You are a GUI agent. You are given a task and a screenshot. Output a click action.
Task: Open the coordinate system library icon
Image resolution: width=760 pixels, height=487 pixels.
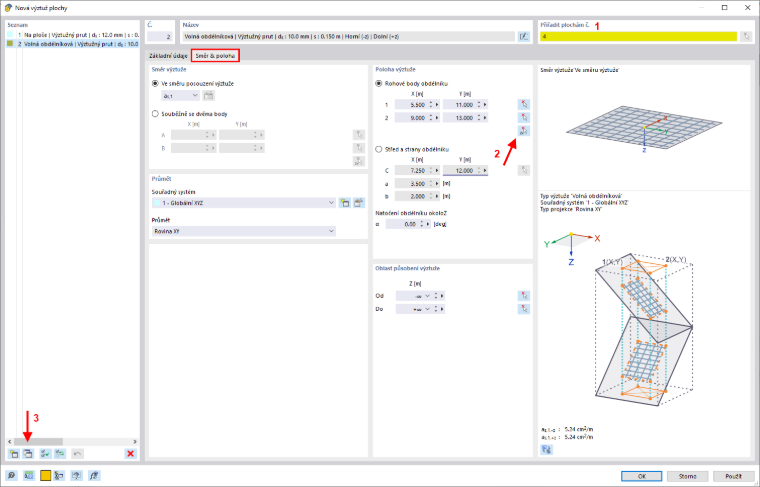(359, 203)
